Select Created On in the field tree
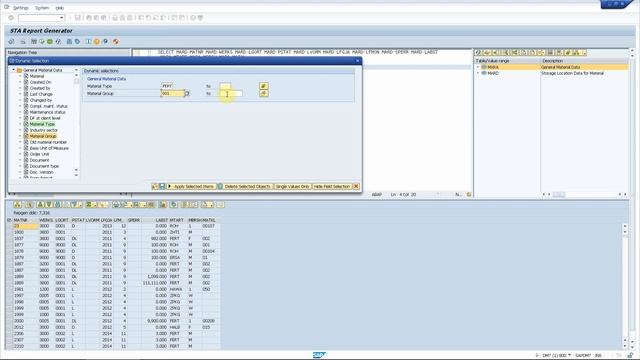 pyautogui.click(x=40, y=82)
